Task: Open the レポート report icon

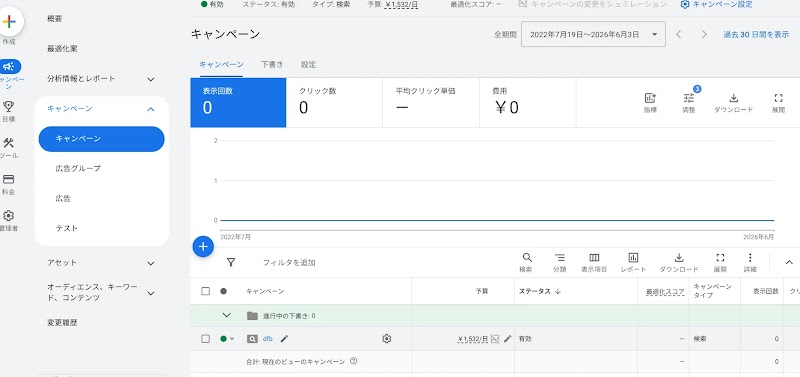Action: 633,258
